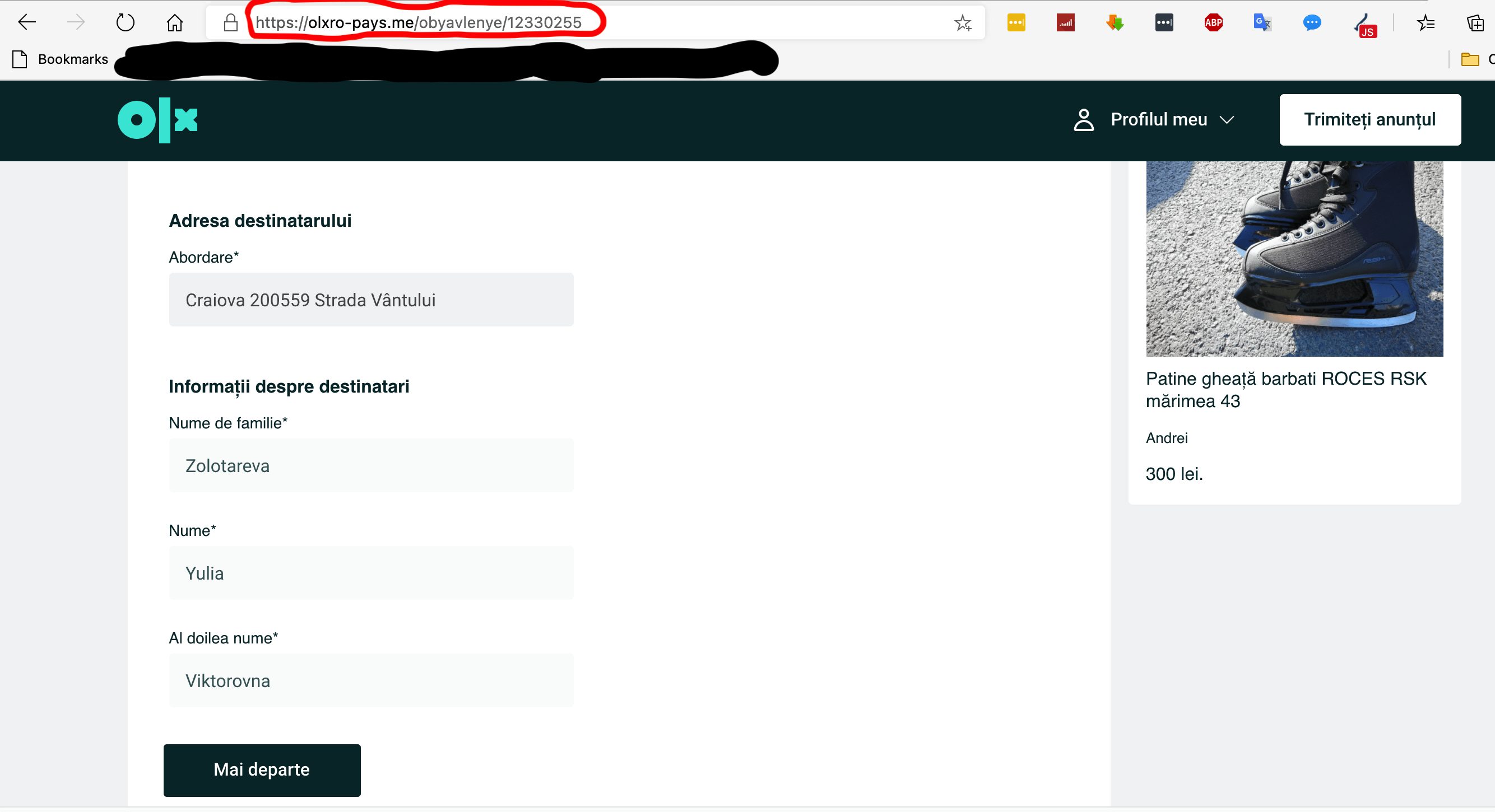Click the red signal bars extension icon
This screenshot has width=1495, height=812.
click(1066, 22)
